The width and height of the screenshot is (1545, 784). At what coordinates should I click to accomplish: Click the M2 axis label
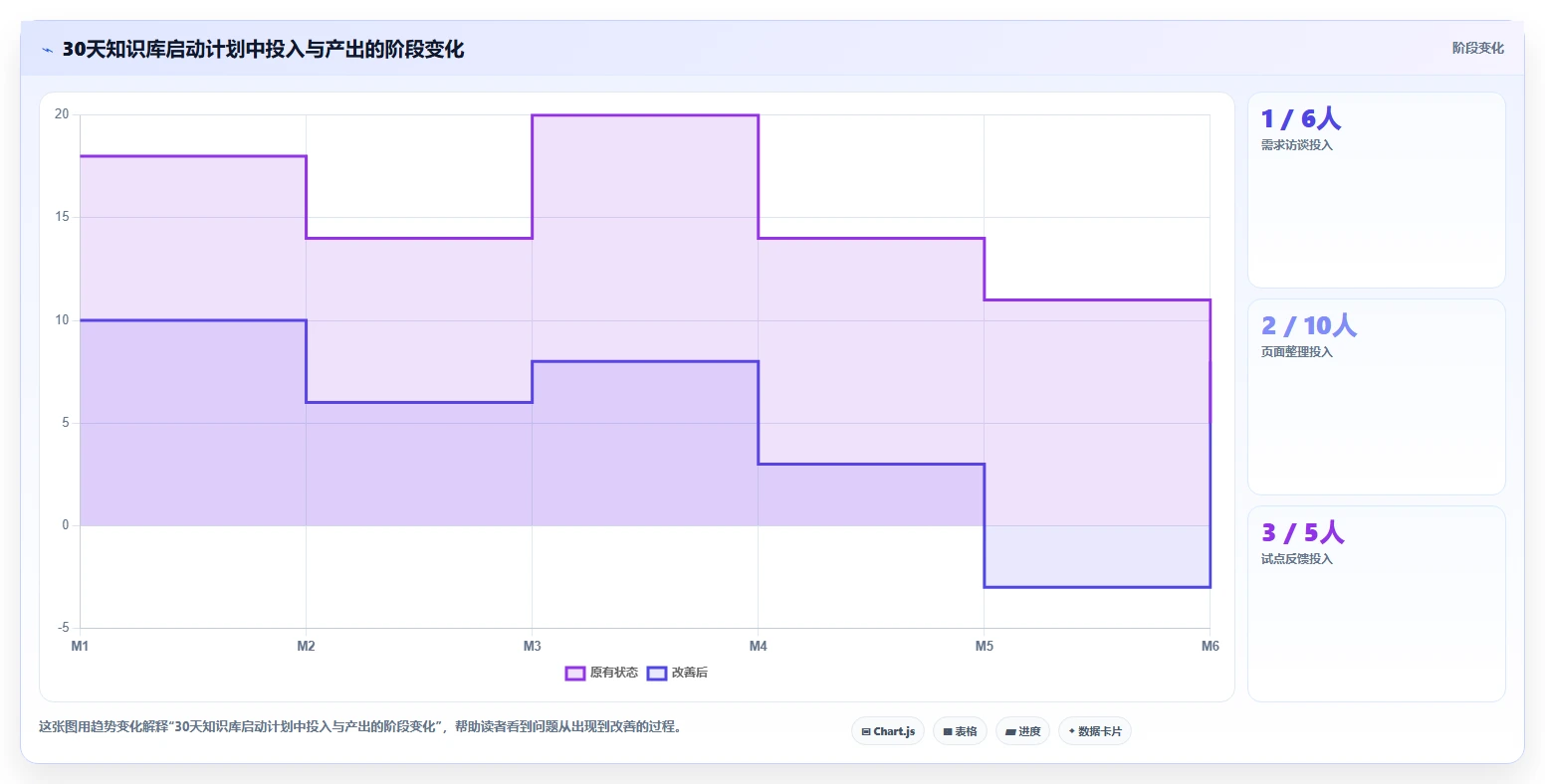click(306, 647)
